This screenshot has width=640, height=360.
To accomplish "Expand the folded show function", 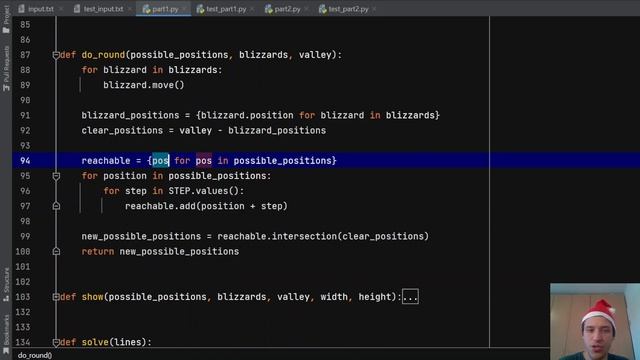I will point(56,297).
